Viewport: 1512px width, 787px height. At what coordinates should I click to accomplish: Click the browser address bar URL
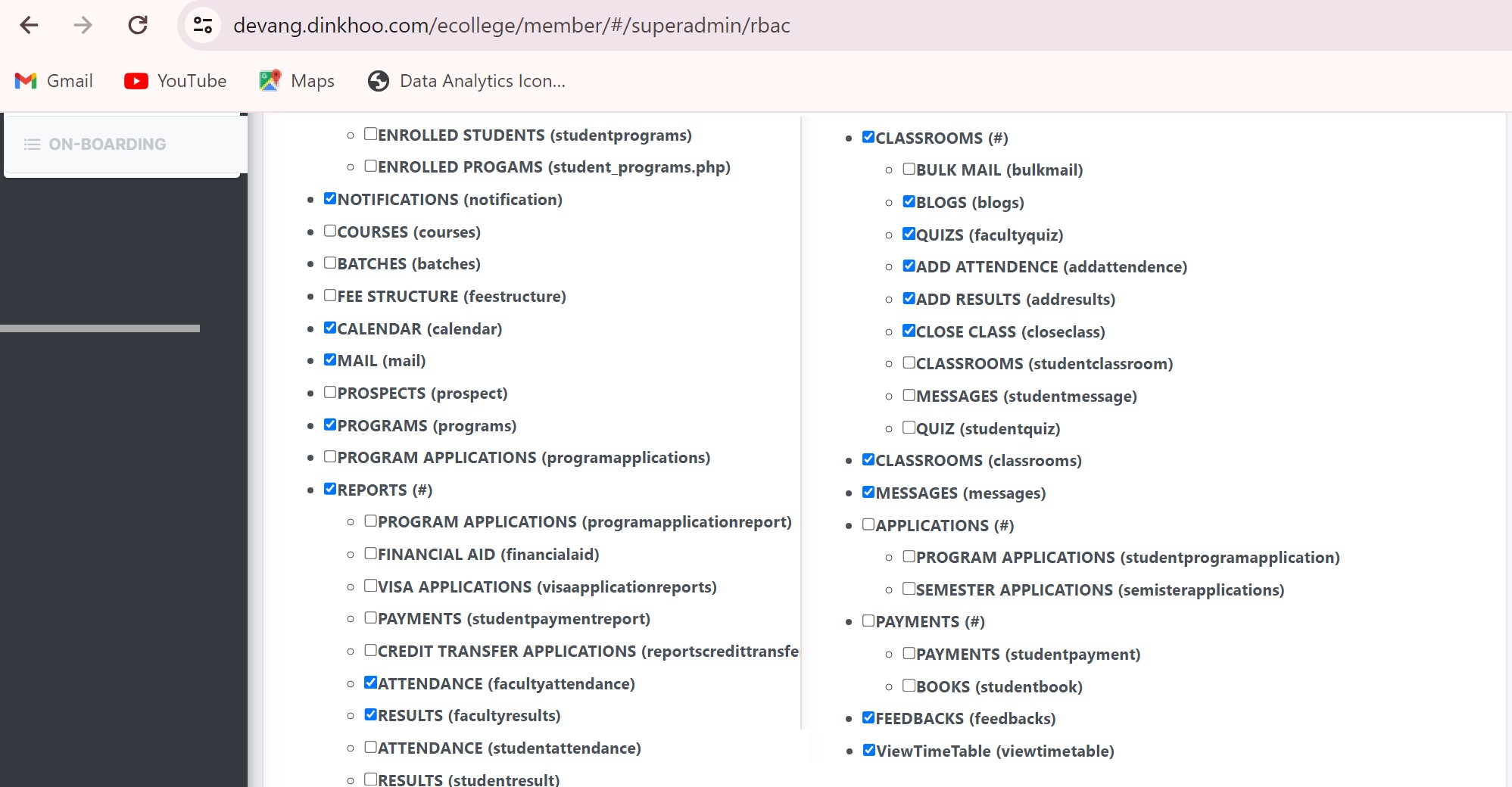(511, 25)
